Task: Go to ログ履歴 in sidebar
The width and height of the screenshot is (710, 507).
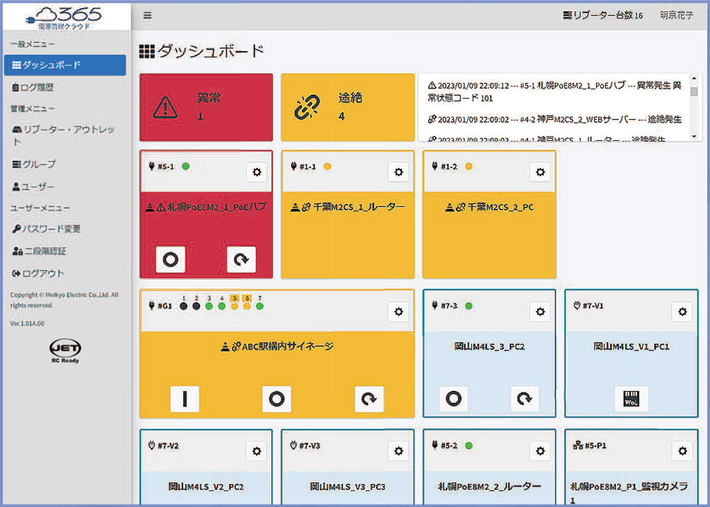Action: tap(38, 88)
